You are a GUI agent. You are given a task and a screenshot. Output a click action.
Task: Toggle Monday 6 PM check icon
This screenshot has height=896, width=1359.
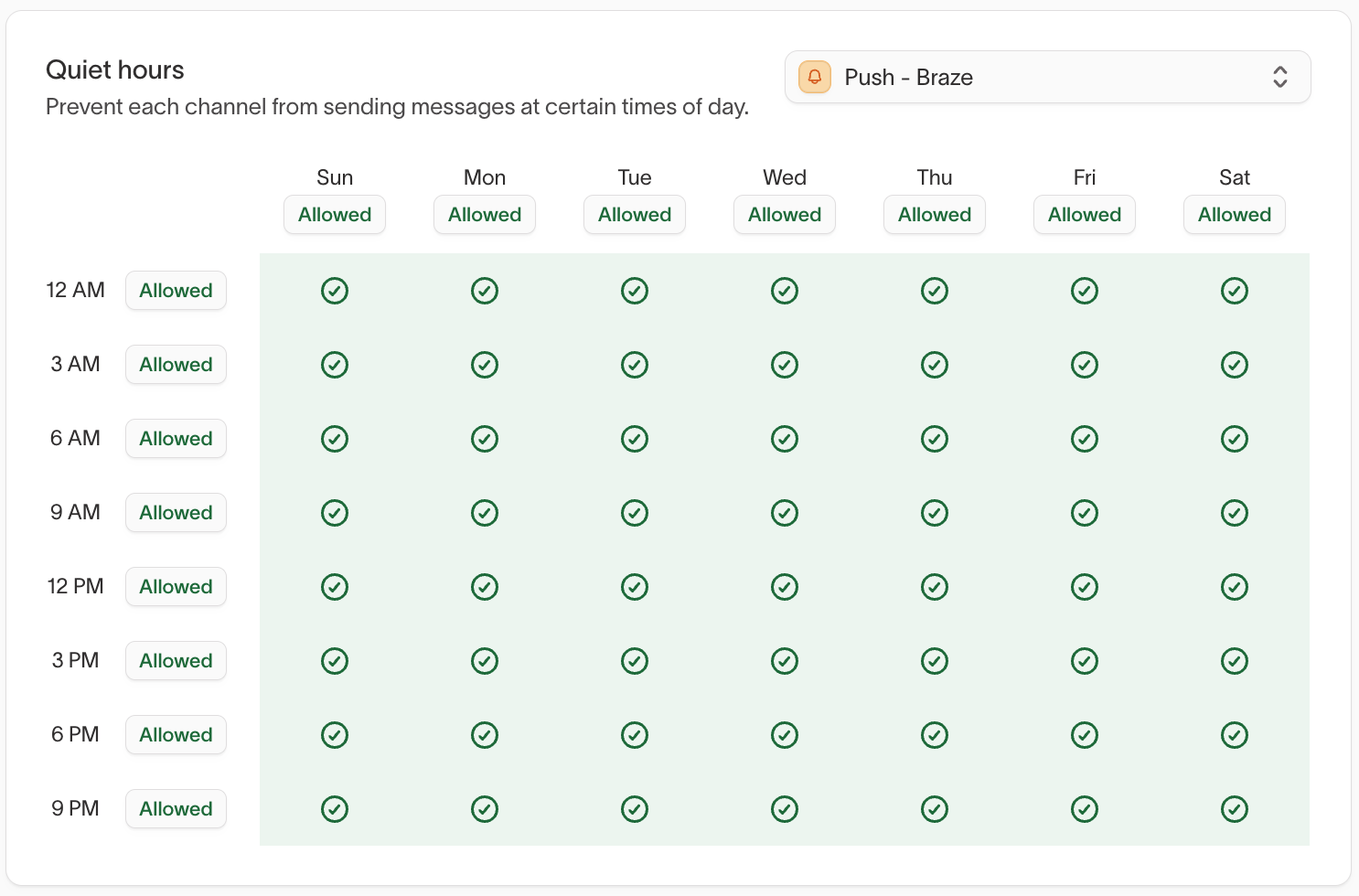pyautogui.click(x=485, y=735)
